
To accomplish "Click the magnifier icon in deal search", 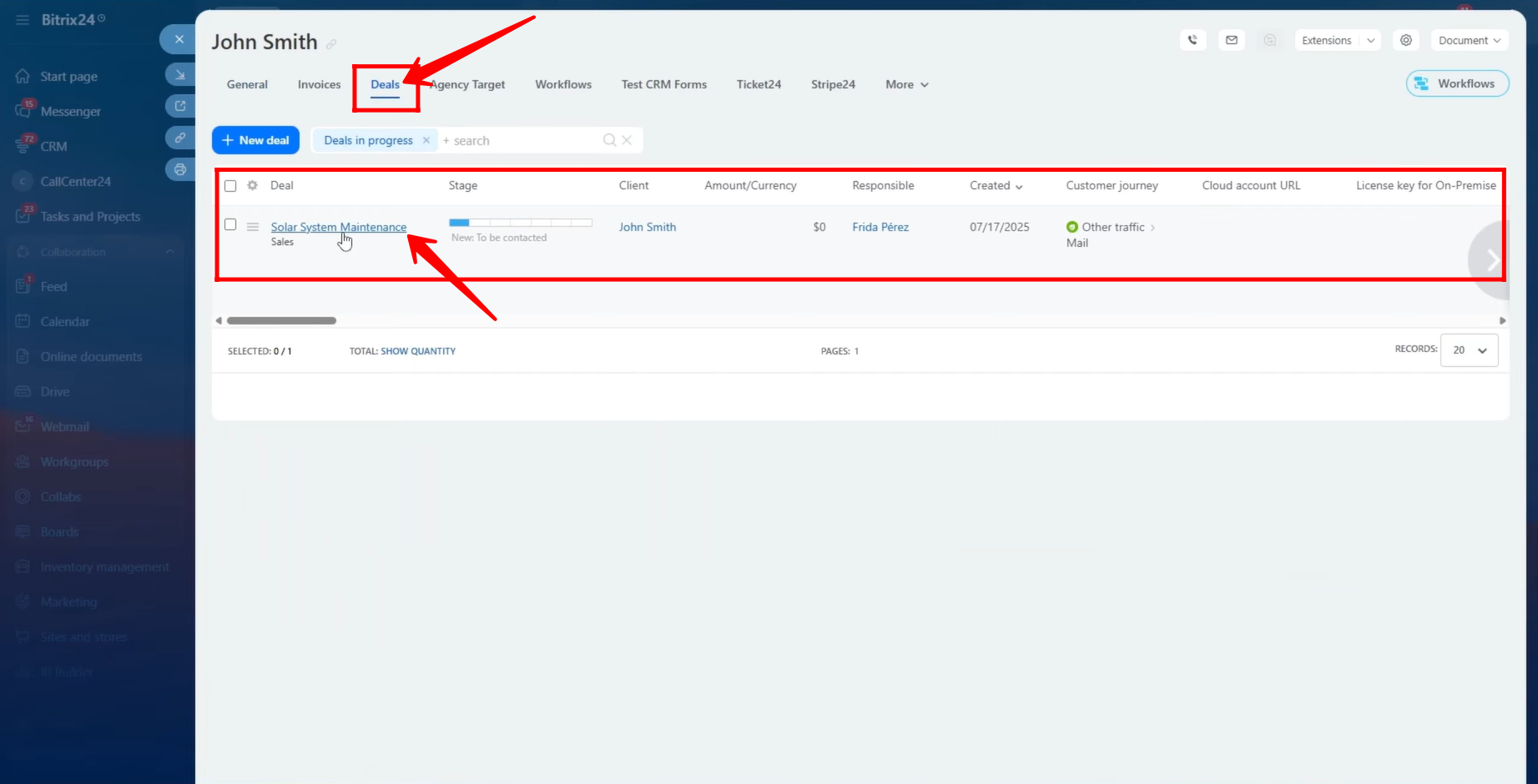I will pyautogui.click(x=609, y=140).
